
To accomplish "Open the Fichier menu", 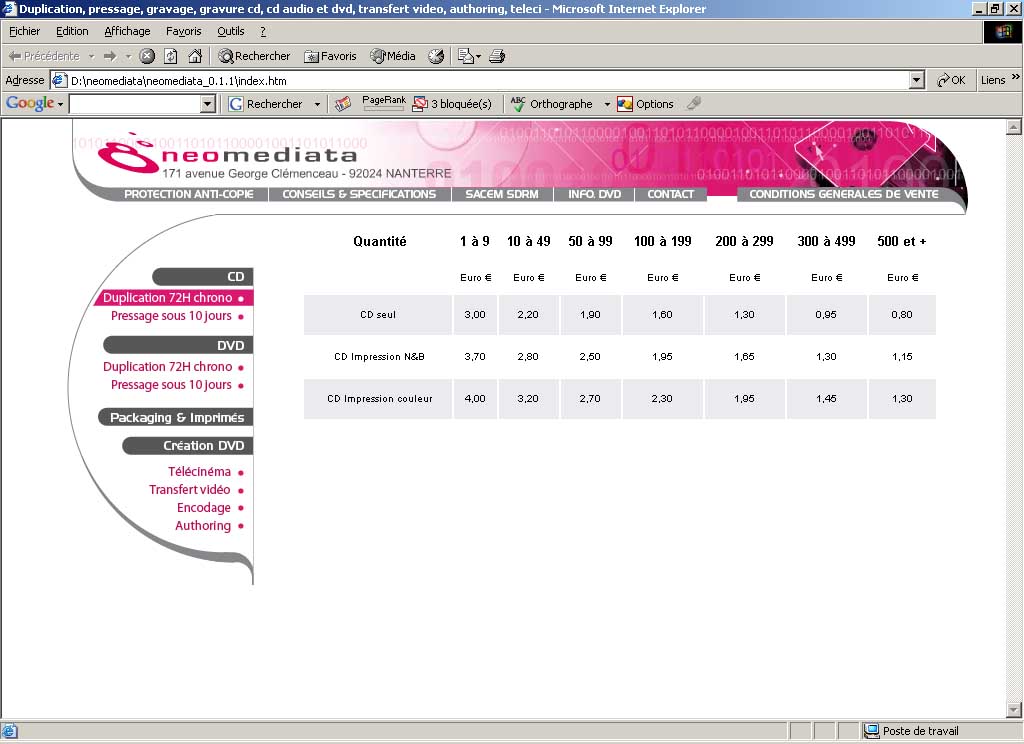I will [24, 31].
